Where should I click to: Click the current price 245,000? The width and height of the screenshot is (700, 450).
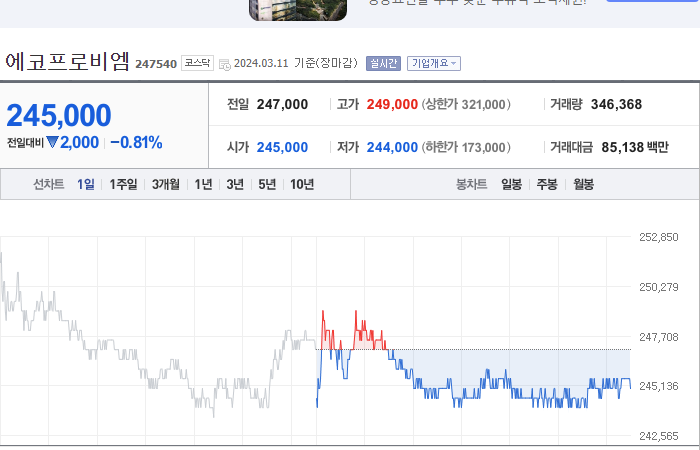[x=58, y=116]
